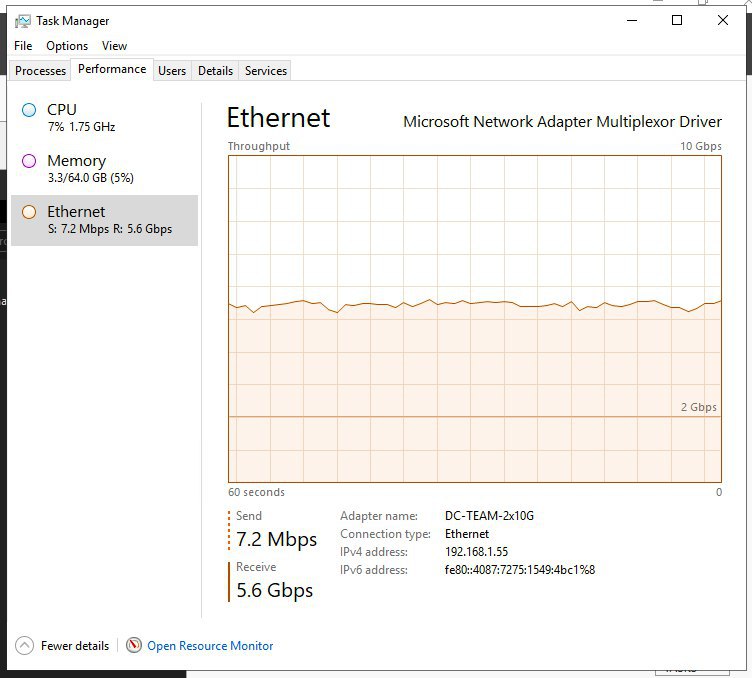Switch to the Processes tab

(x=40, y=70)
